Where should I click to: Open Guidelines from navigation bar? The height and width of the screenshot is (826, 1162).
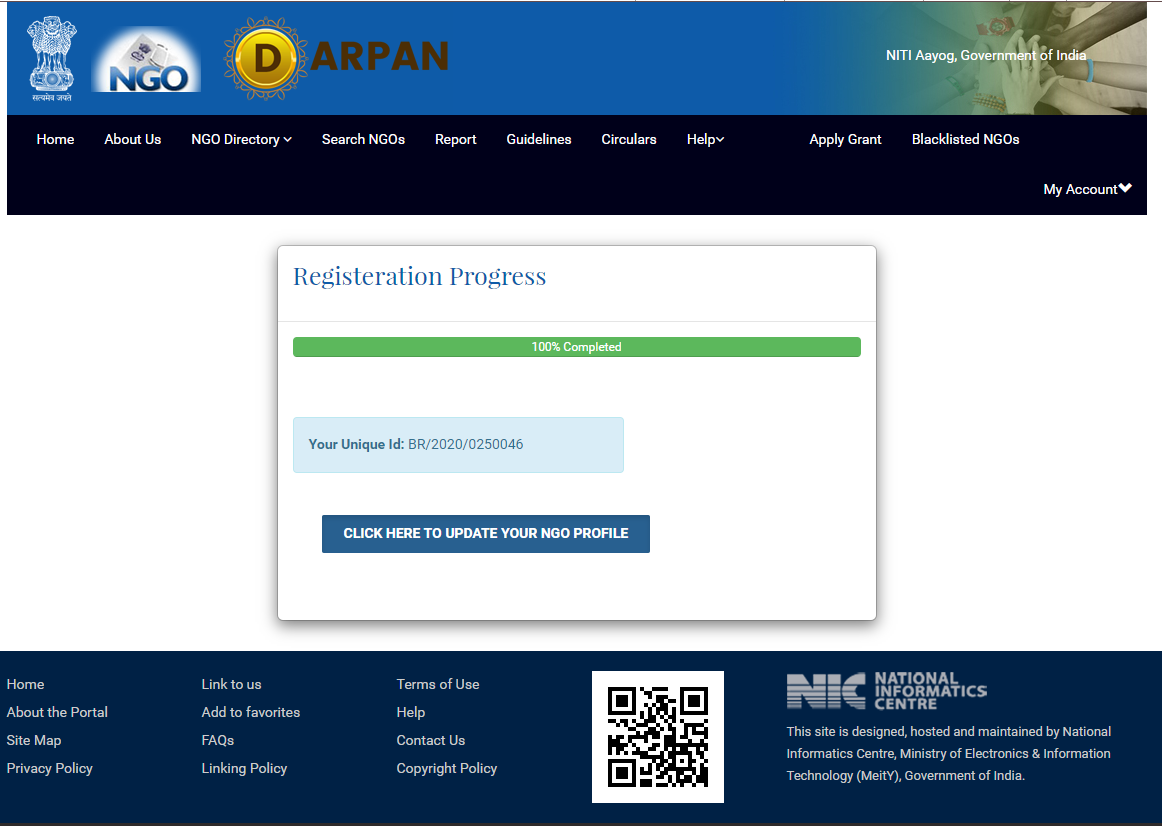tap(539, 139)
